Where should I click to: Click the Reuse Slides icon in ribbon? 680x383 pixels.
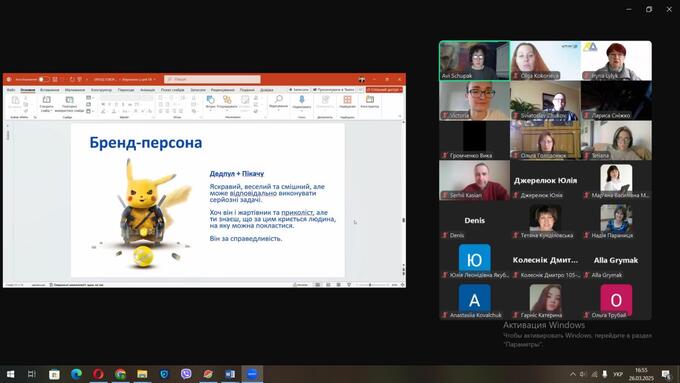coord(69,100)
